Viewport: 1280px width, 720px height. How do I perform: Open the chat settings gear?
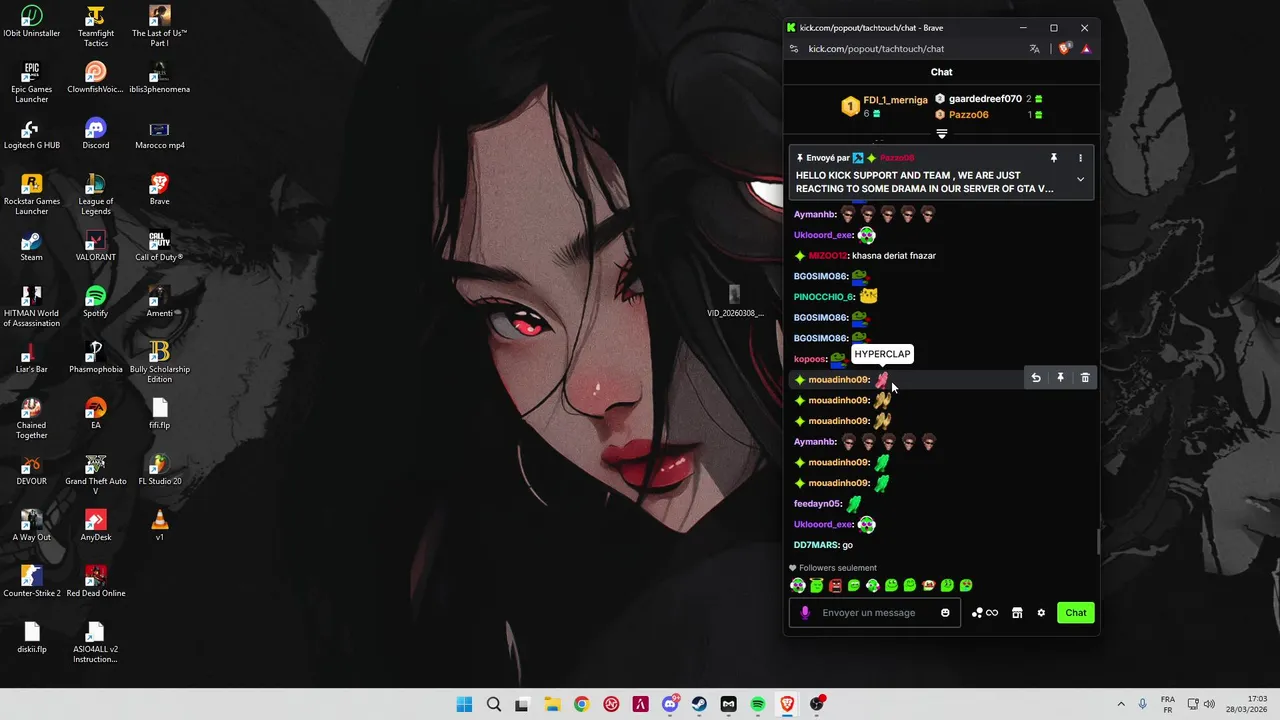click(1041, 613)
